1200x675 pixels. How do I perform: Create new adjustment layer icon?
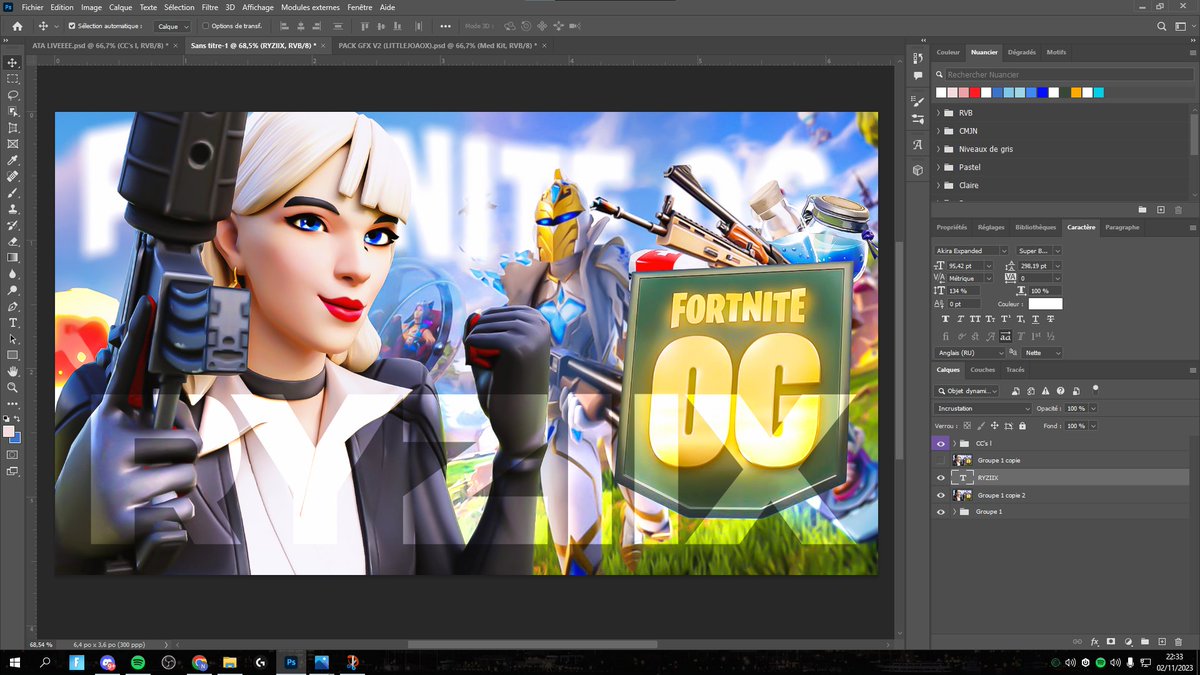point(1128,641)
